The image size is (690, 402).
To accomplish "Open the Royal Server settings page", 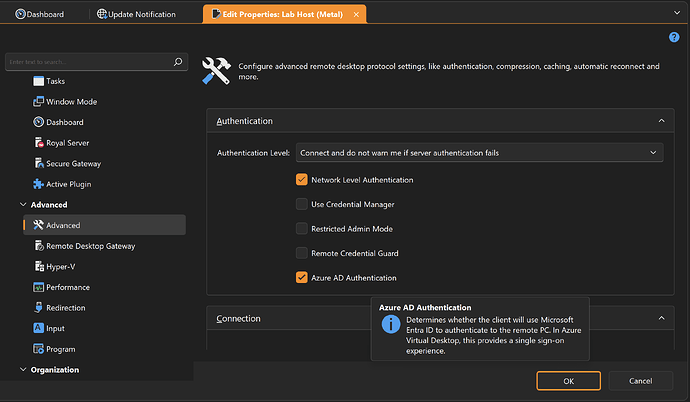I will [69, 143].
